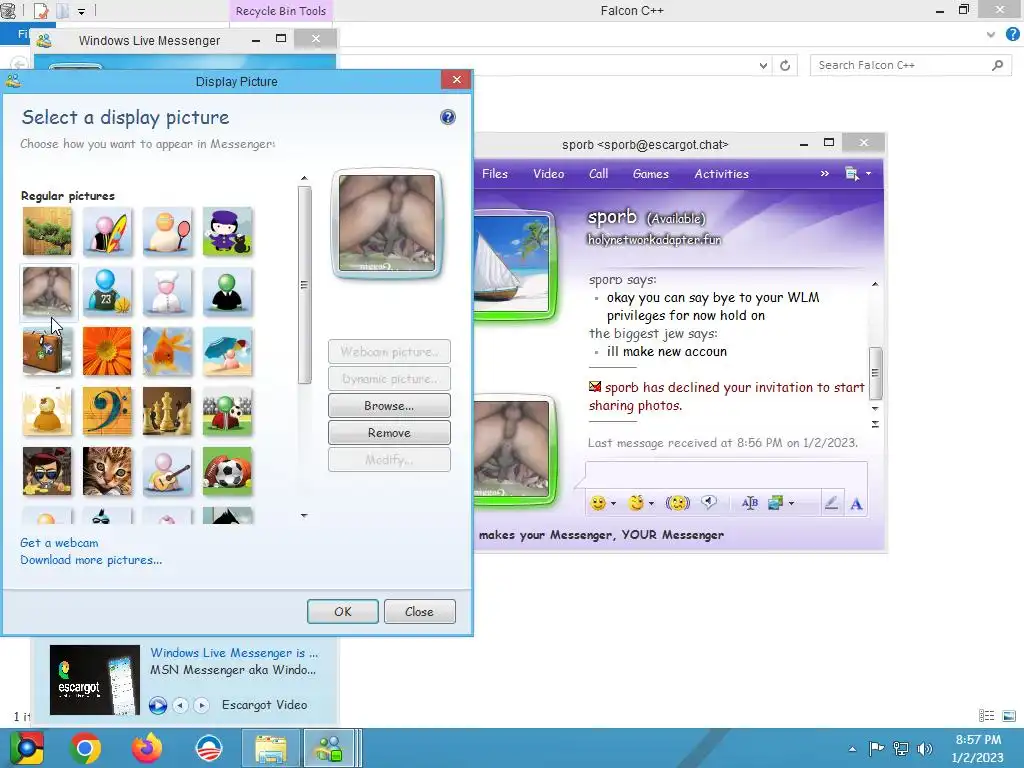Click the Remove button
This screenshot has width=1024, height=768.
pos(389,432)
